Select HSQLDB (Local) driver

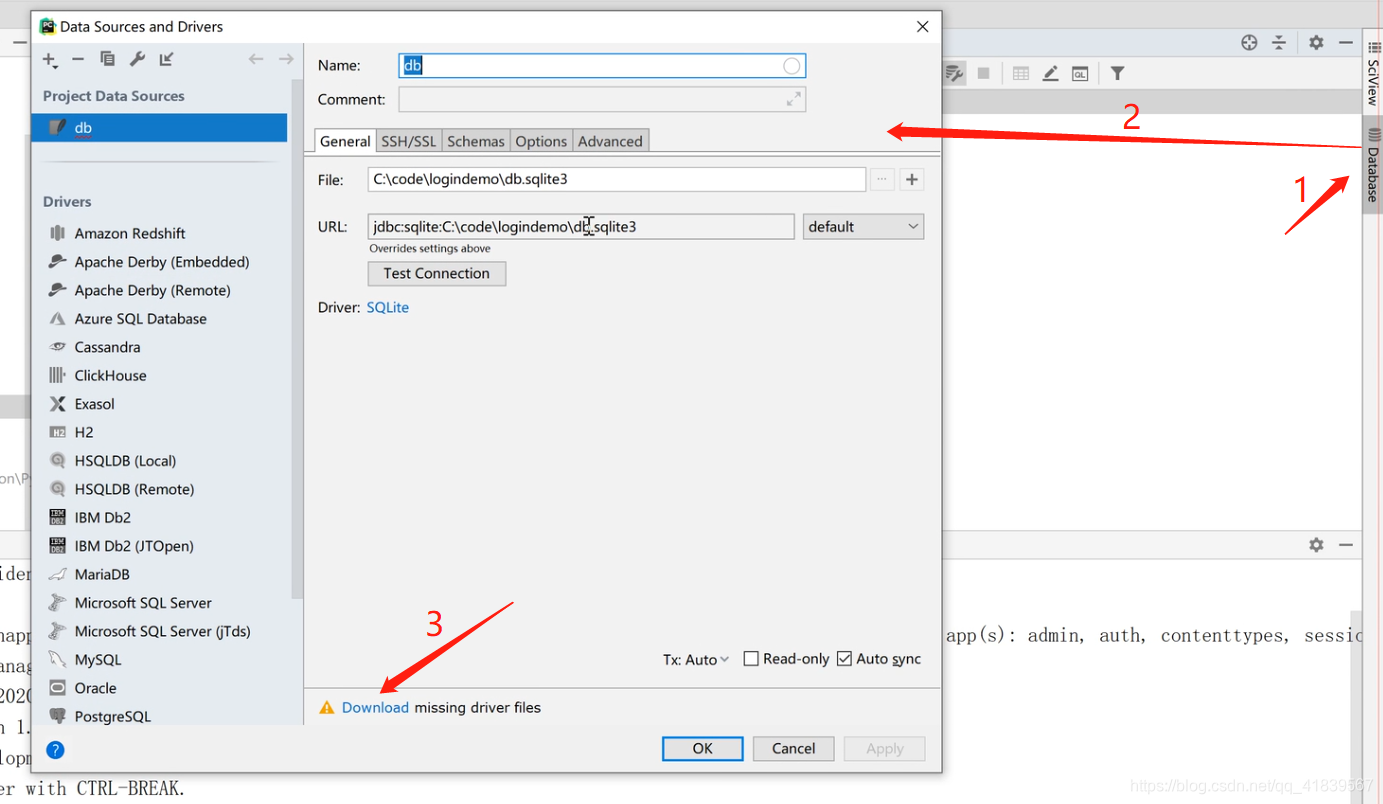click(125, 461)
